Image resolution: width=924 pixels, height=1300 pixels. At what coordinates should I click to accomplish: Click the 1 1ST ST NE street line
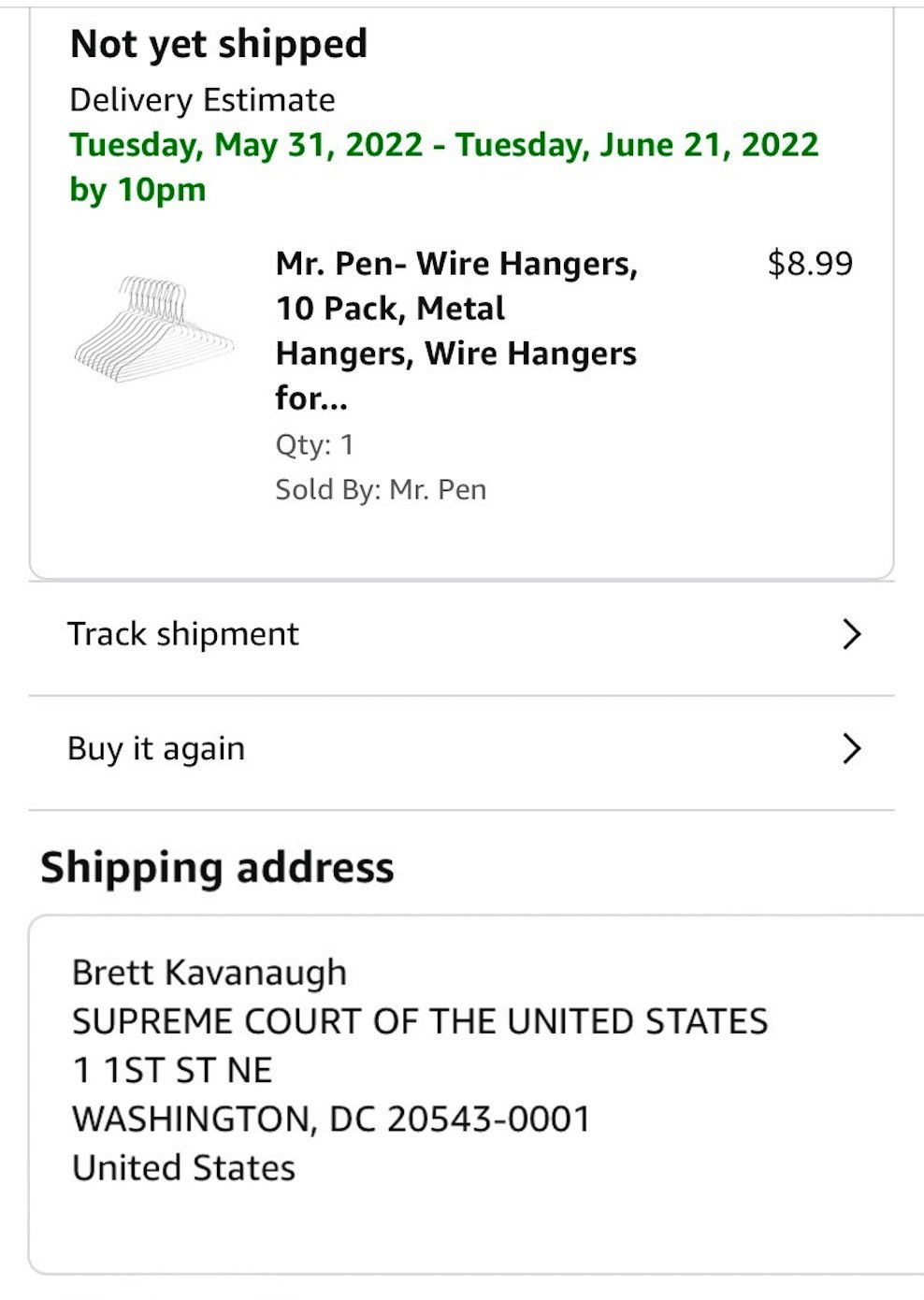tap(172, 1070)
